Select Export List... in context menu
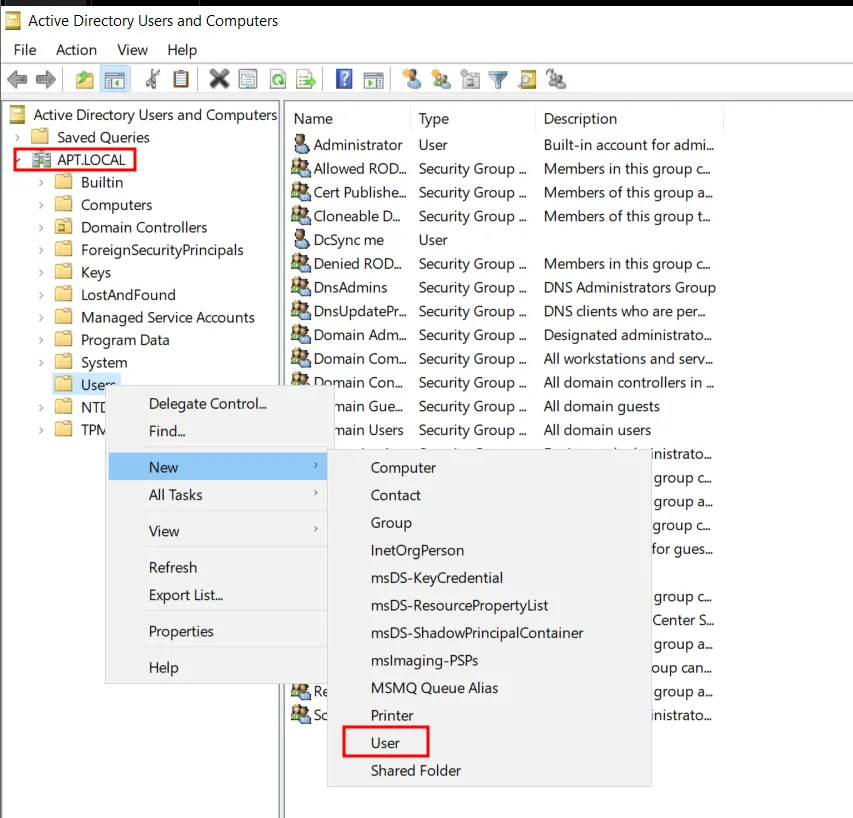 218,595
